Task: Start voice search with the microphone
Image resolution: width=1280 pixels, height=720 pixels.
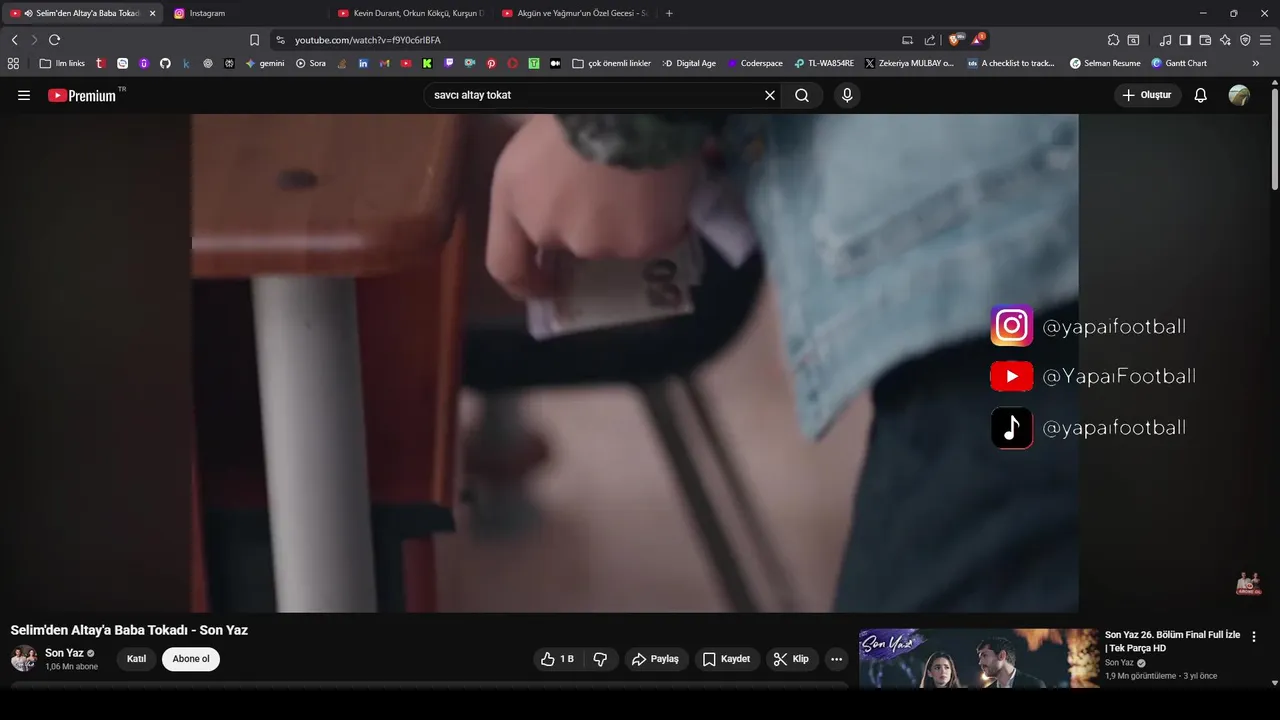Action: [847, 95]
